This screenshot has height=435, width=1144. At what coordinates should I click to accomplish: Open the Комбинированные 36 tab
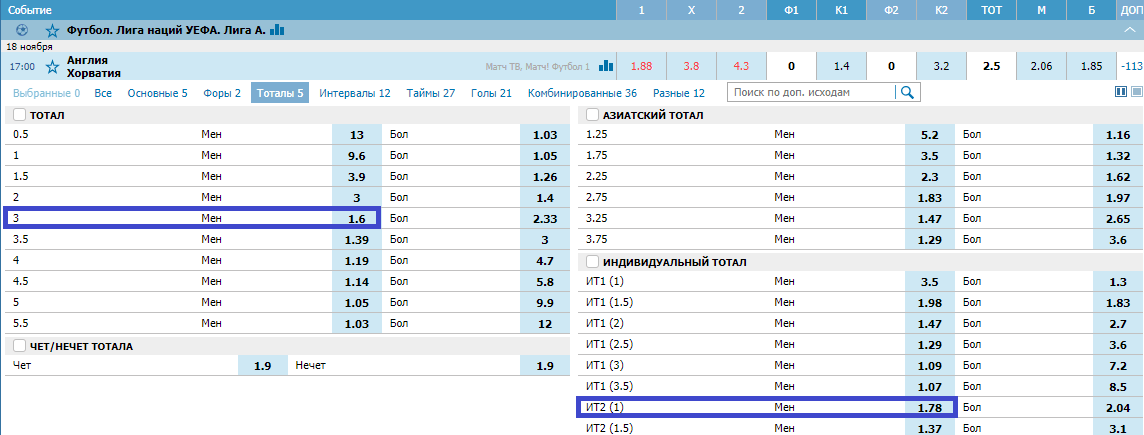tap(582, 93)
